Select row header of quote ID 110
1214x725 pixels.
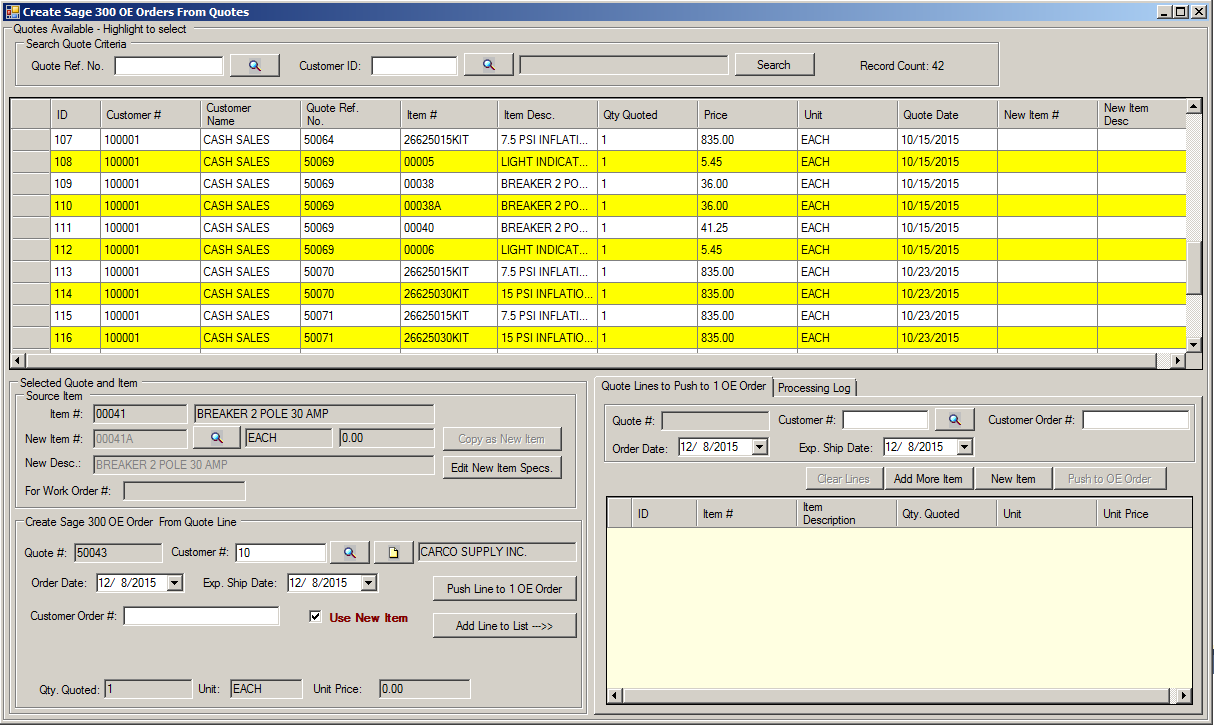point(30,206)
